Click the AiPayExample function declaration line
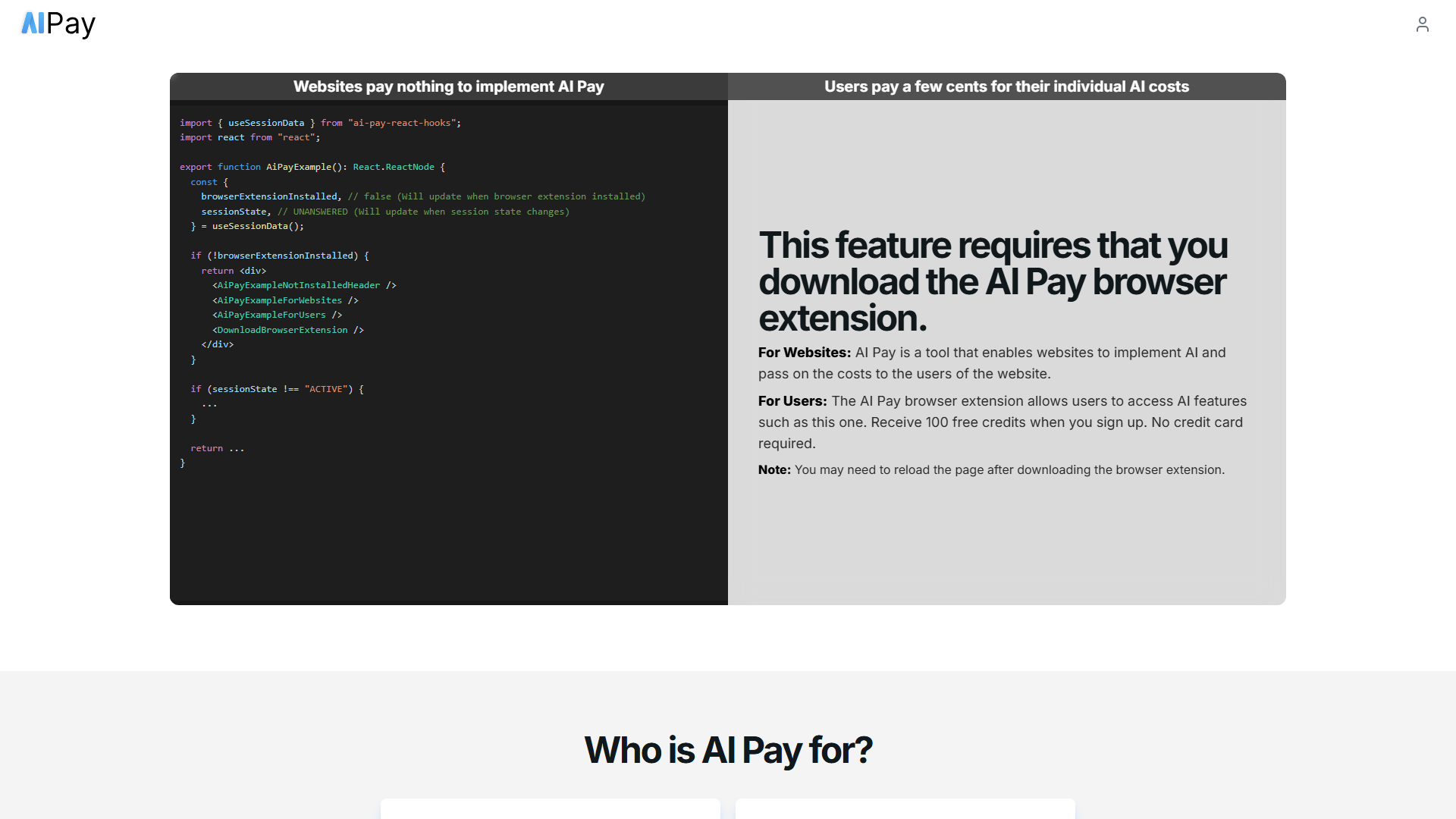 coord(312,167)
